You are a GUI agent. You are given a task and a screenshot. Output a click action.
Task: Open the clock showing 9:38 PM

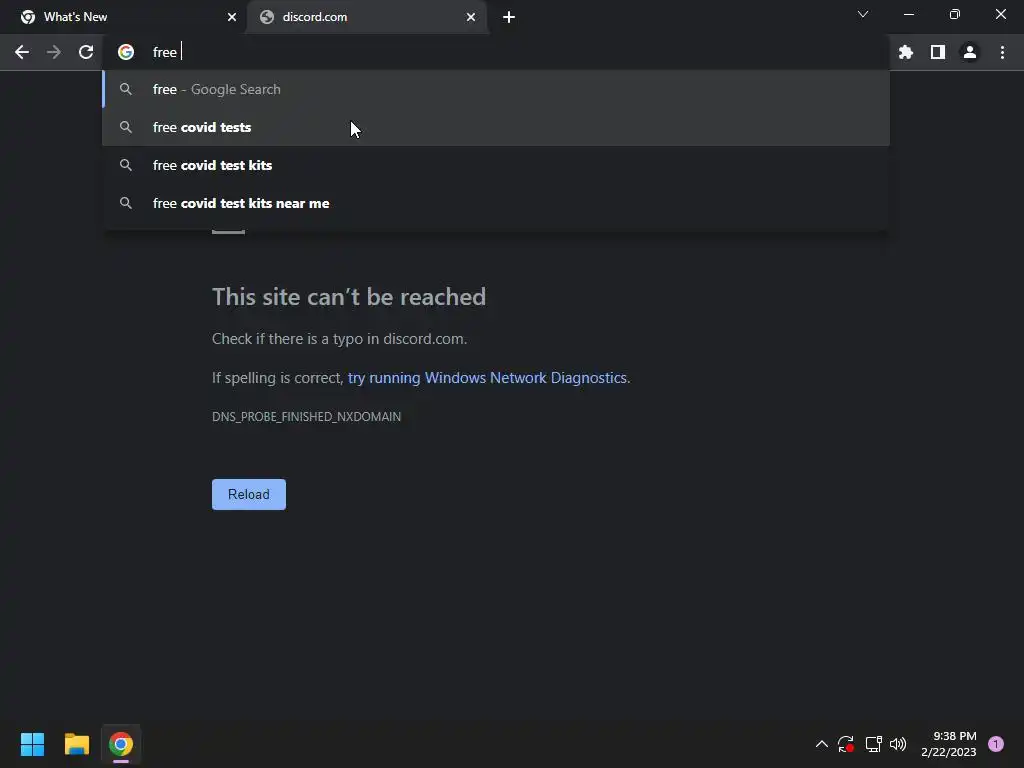pyautogui.click(x=949, y=744)
